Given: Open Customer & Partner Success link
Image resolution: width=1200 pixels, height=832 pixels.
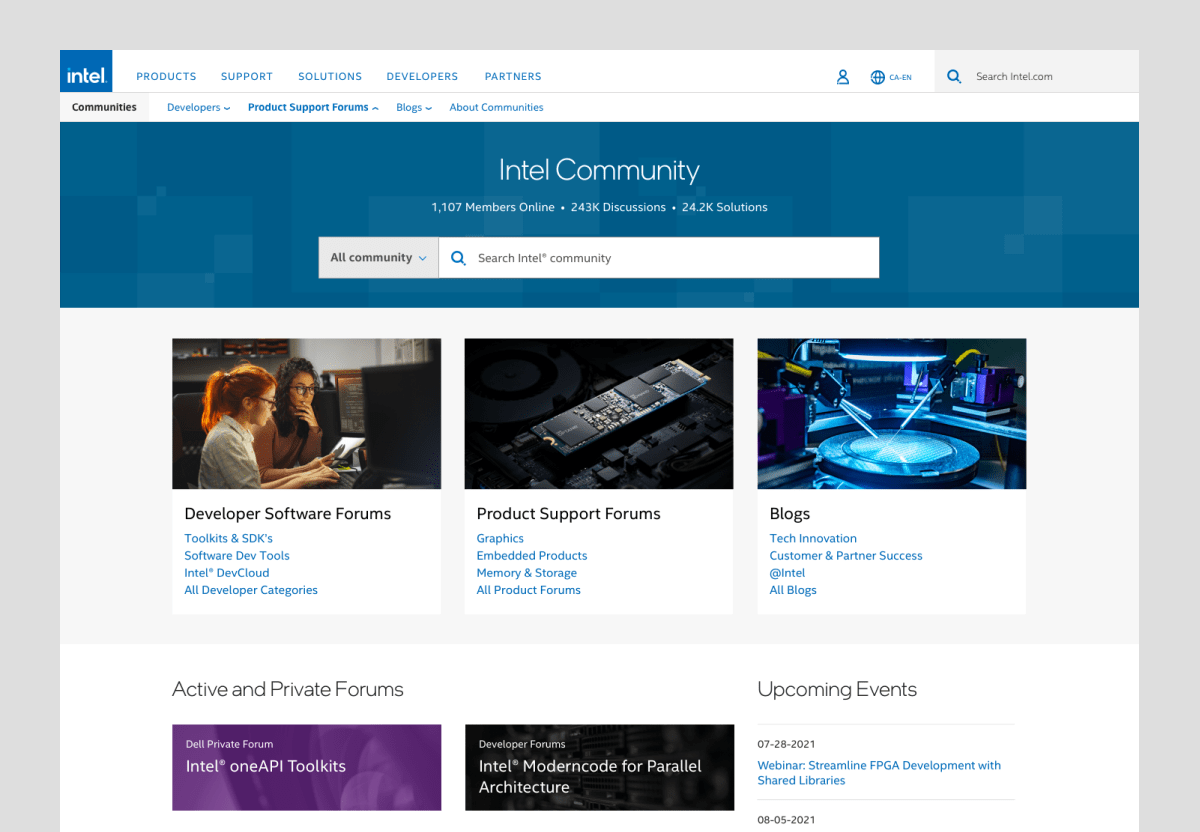Looking at the screenshot, I should click(x=846, y=555).
